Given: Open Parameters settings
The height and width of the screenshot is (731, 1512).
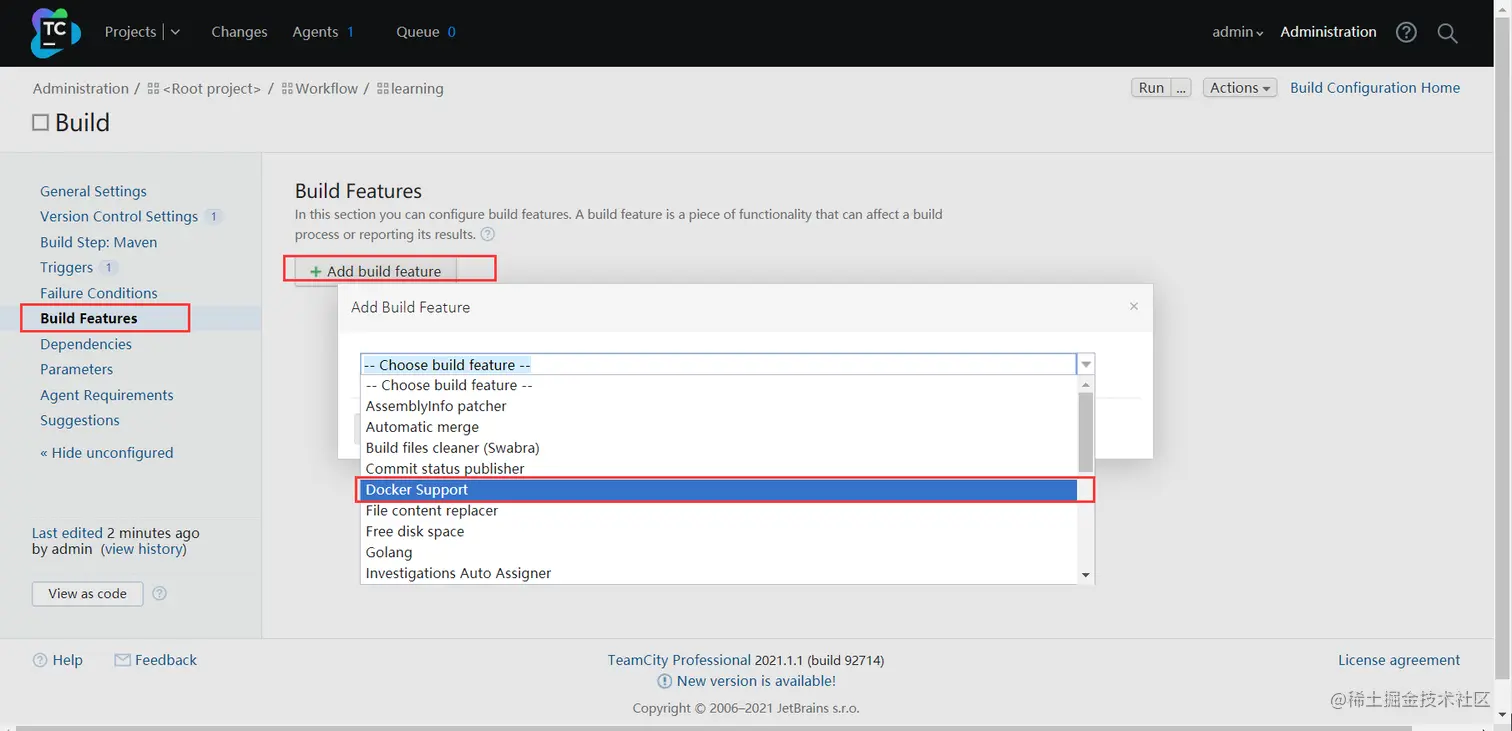Looking at the screenshot, I should pos(76,369).
